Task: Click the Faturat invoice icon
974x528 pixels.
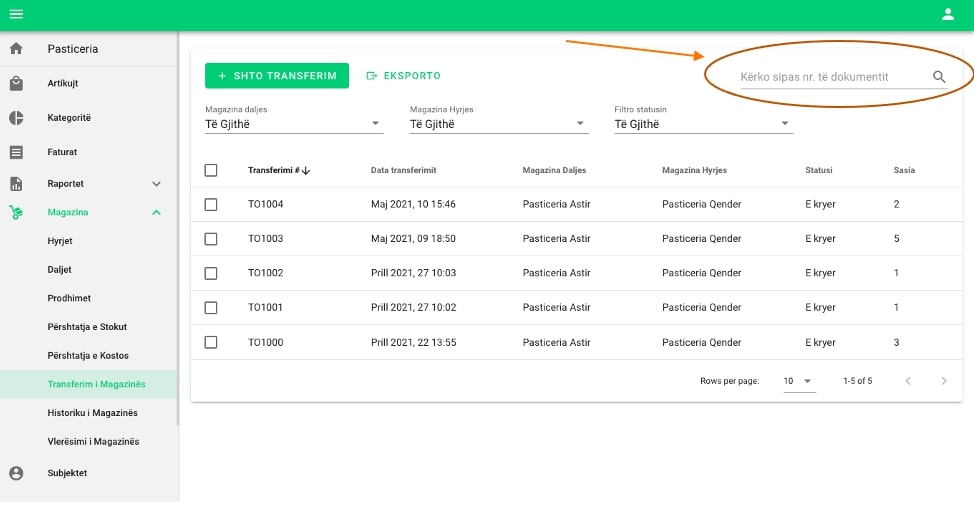Action: 16,152
